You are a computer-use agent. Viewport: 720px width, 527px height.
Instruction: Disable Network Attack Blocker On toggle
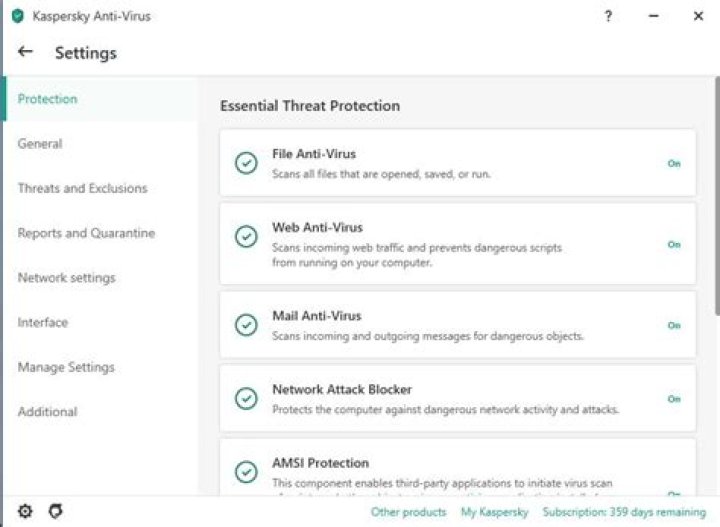pos(674,398)
